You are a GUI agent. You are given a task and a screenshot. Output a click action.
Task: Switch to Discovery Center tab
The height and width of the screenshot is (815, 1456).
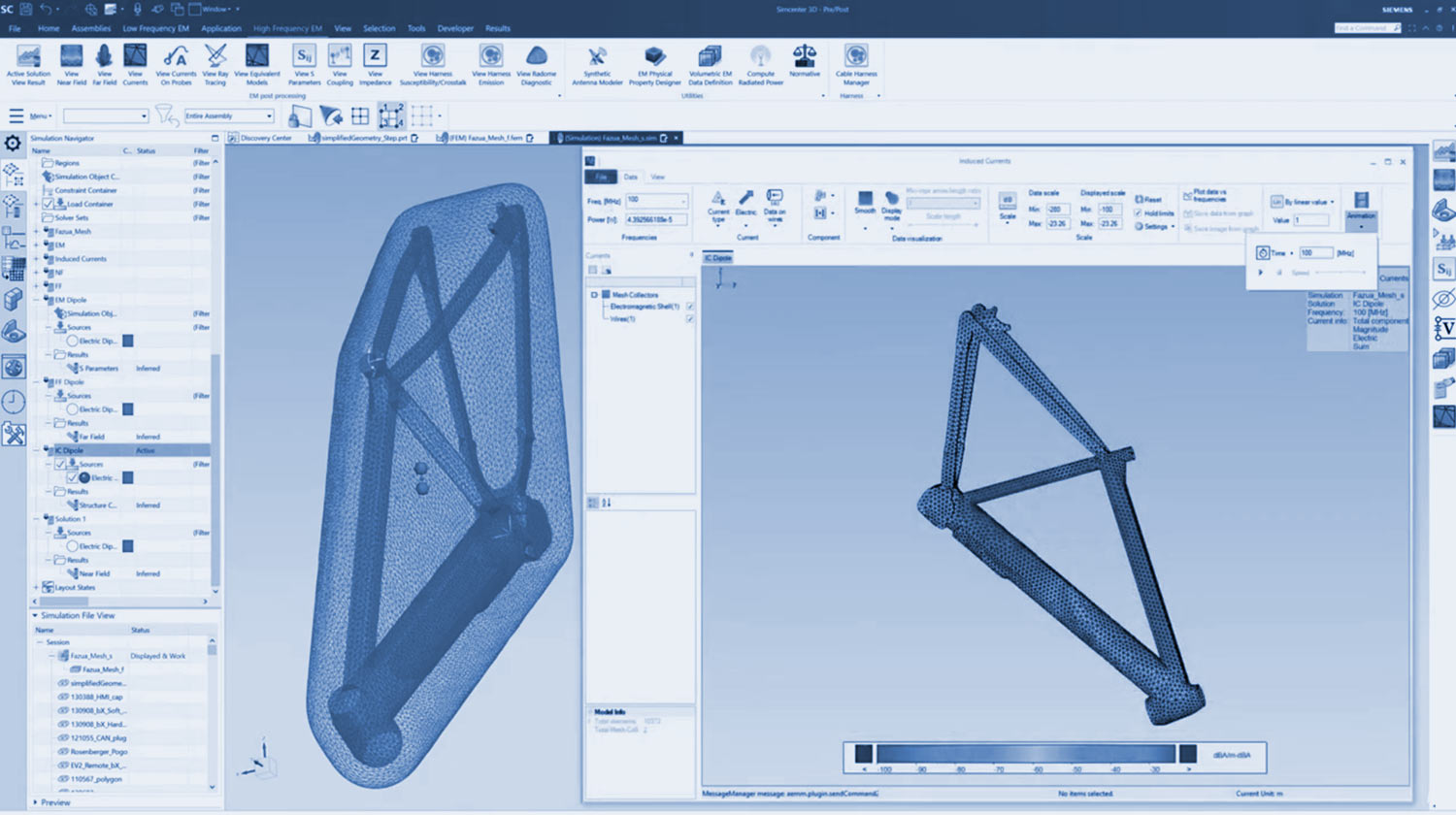tap(259, 138)
